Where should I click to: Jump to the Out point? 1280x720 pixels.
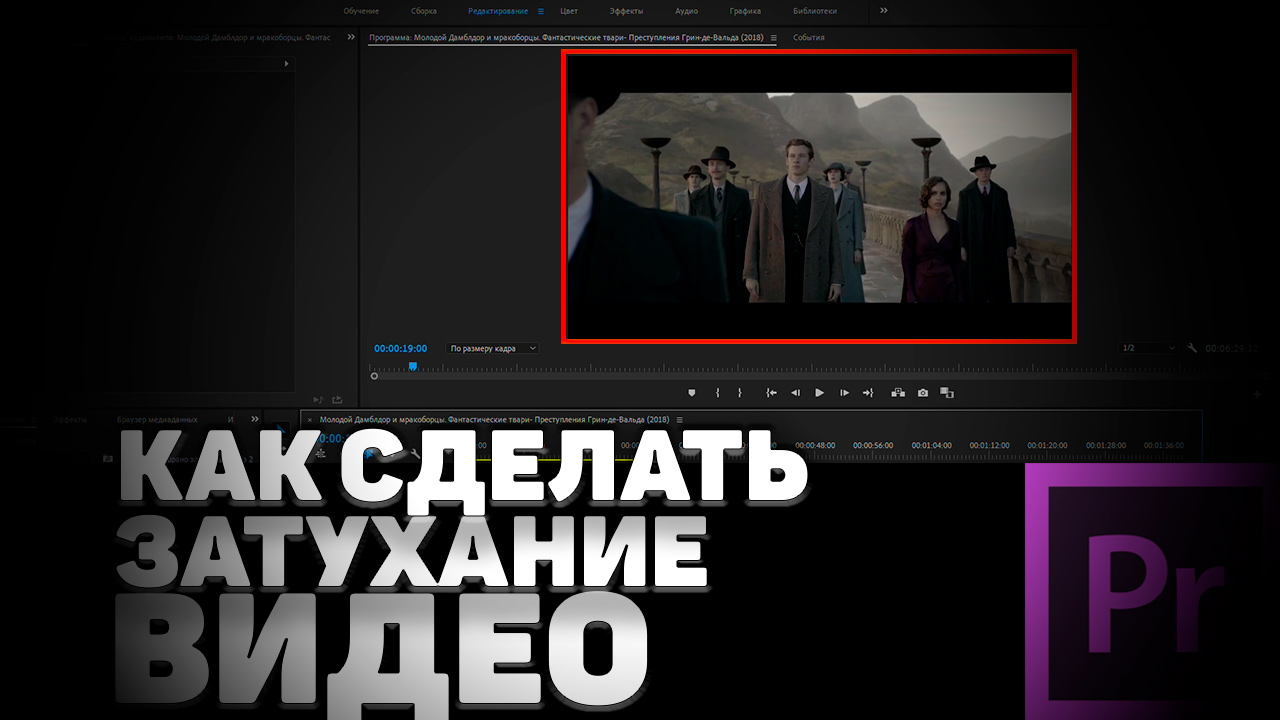tap(868, 393)
